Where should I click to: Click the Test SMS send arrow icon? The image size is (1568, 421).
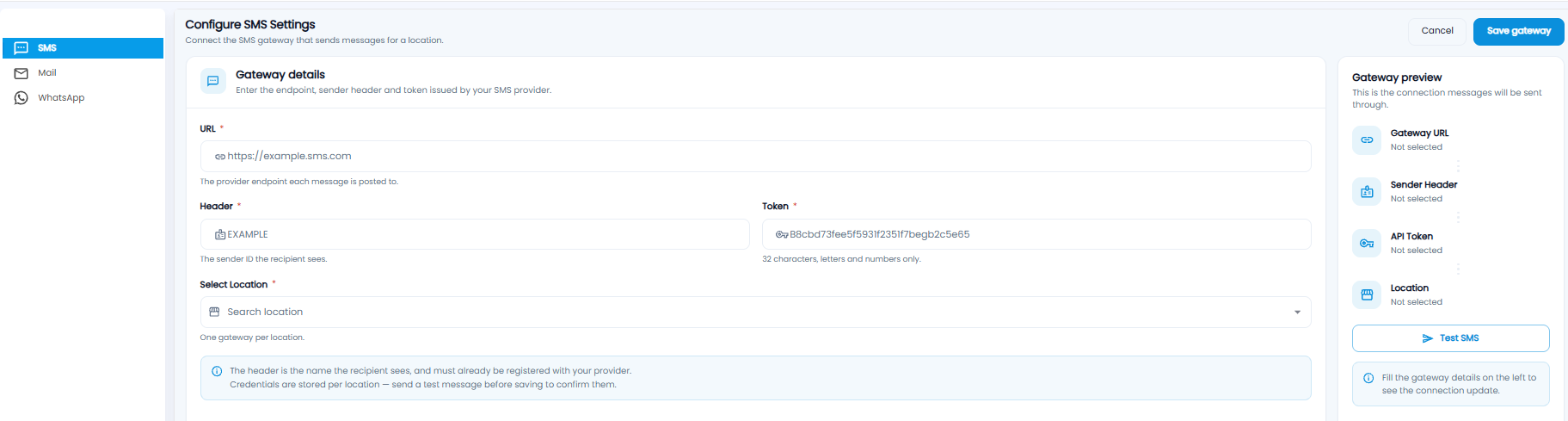point(1428,338)
